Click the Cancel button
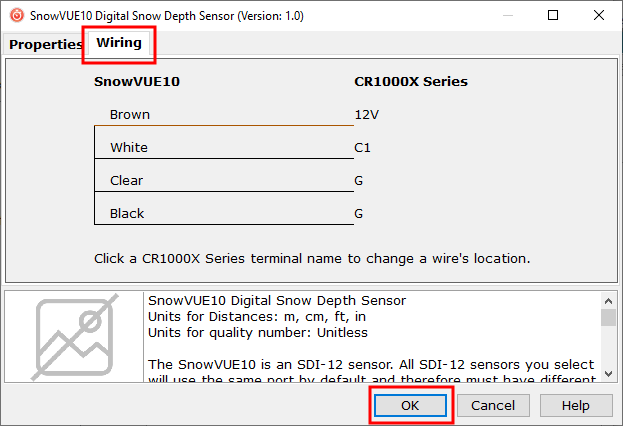 493,405
